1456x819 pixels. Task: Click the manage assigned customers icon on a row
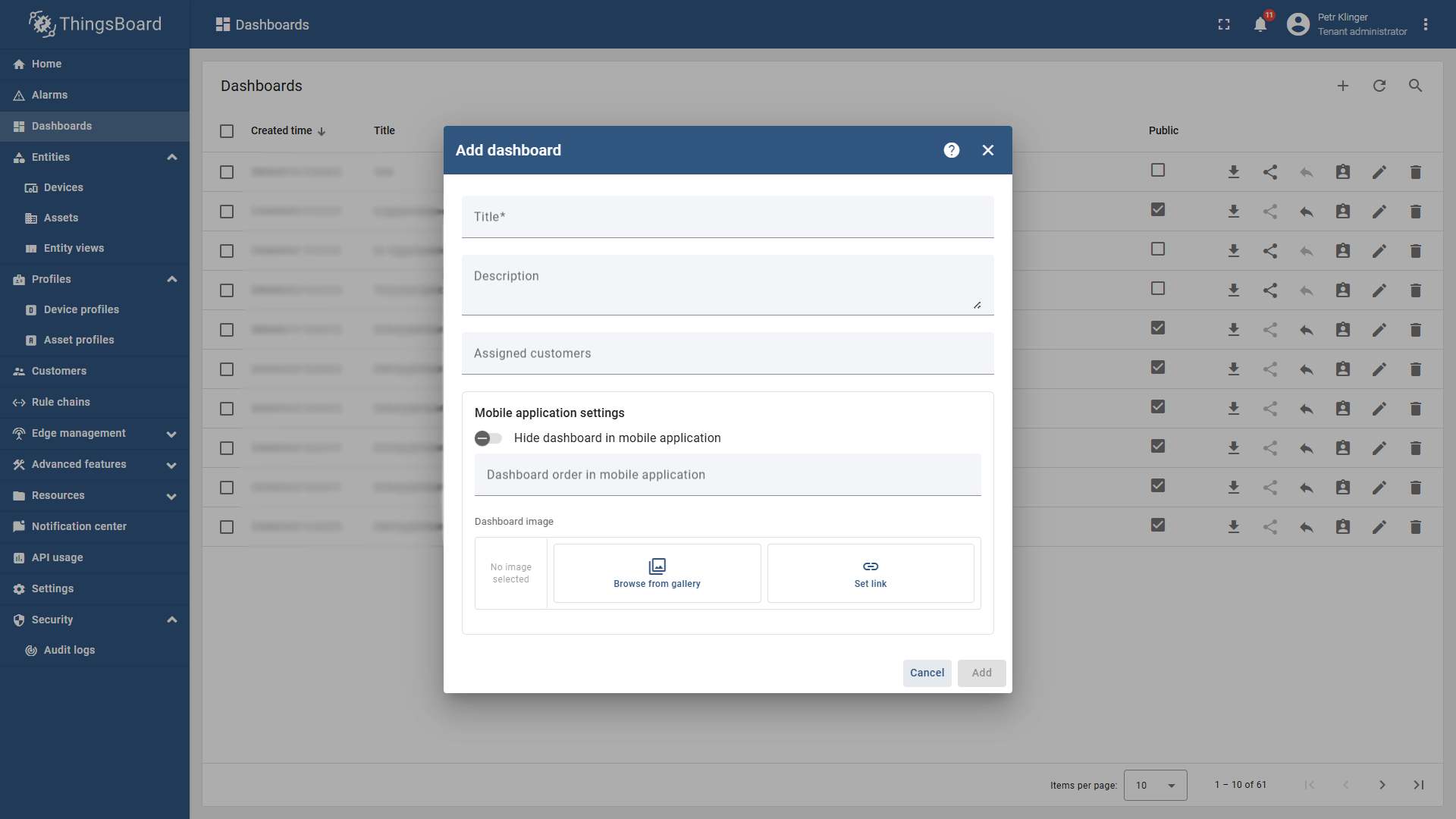(x=1343, y=172)
